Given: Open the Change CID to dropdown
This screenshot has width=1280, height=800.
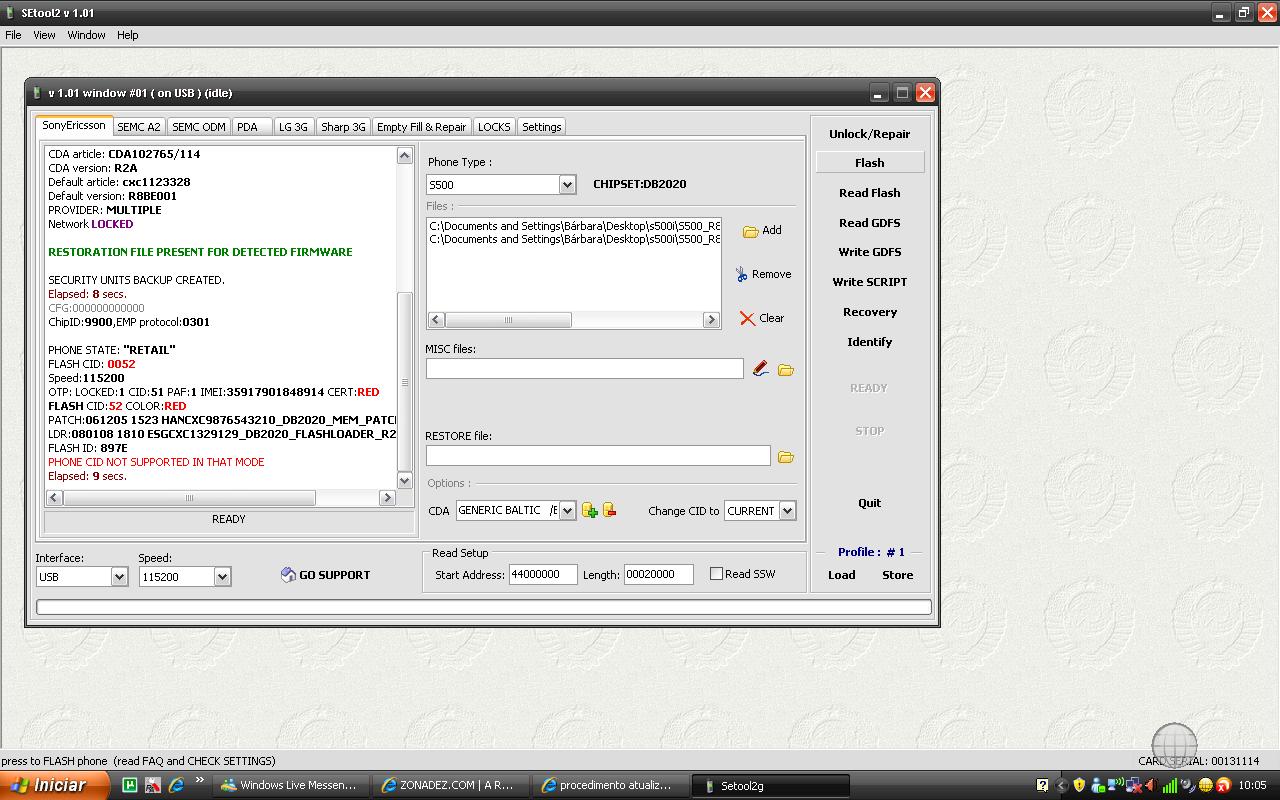Looking at the screenshot, I should [787, 511].
